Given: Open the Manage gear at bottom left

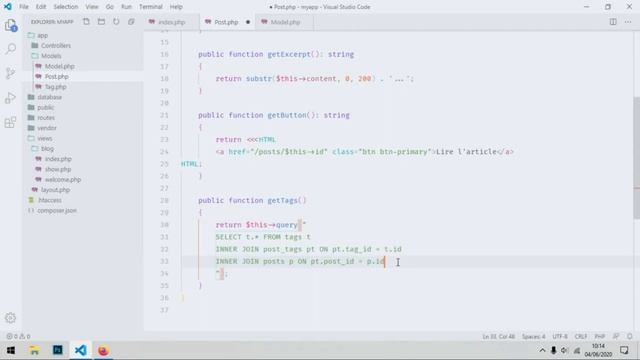Looking at the screenshot, I should point(11,318).
